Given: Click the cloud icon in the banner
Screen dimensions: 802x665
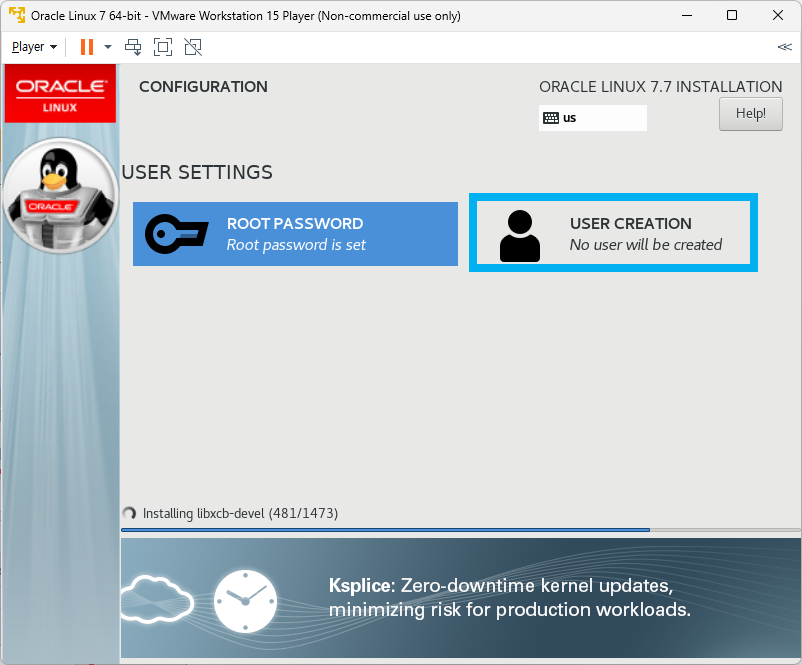Looking at the screenshot, I should point(157,600).
